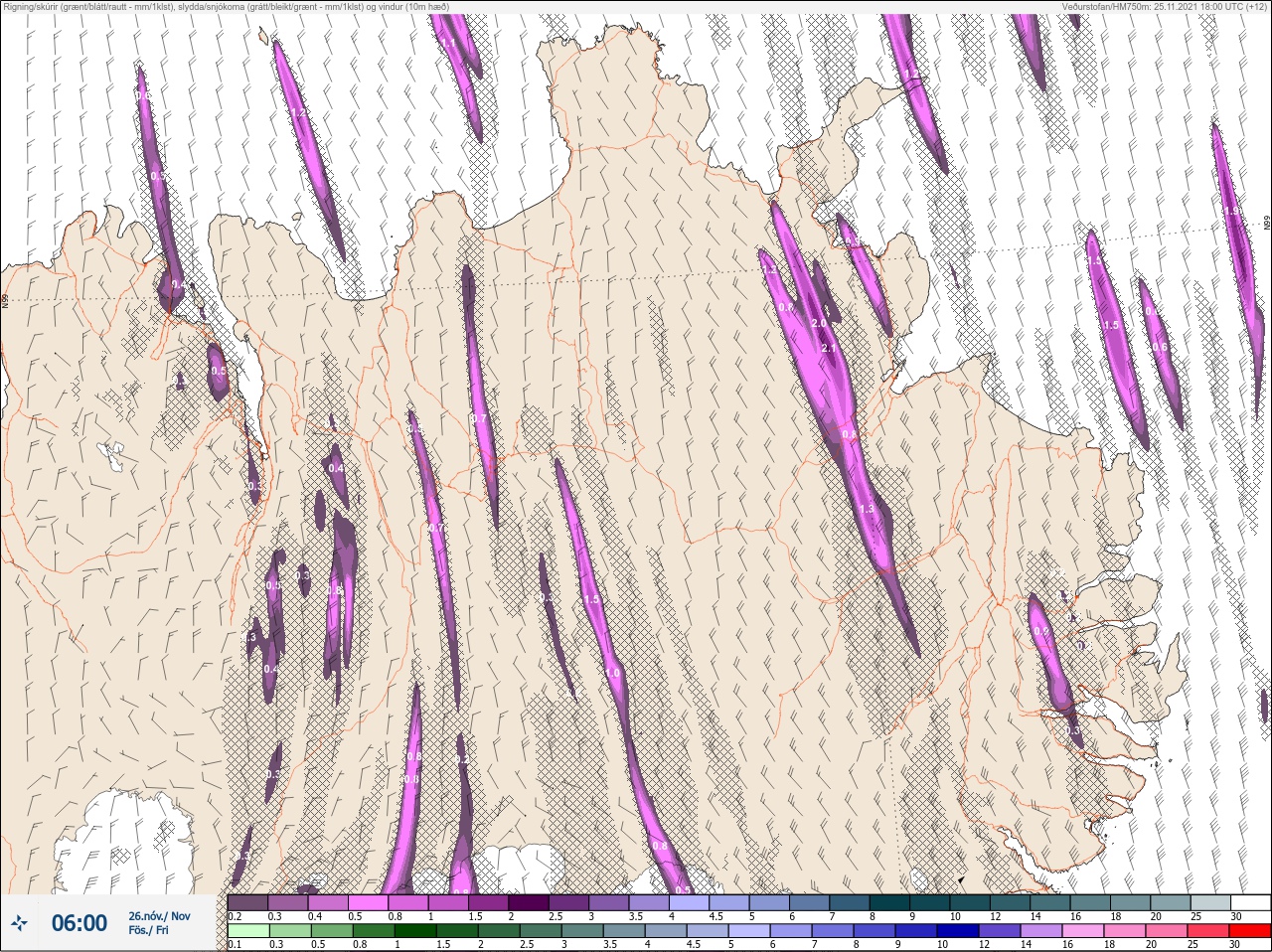Image resolution: width=1272 pixels, height=952 pixels.
Task: Pick the dark teal upper-scale swatch at 8
Action: click(x=889, y=902)
